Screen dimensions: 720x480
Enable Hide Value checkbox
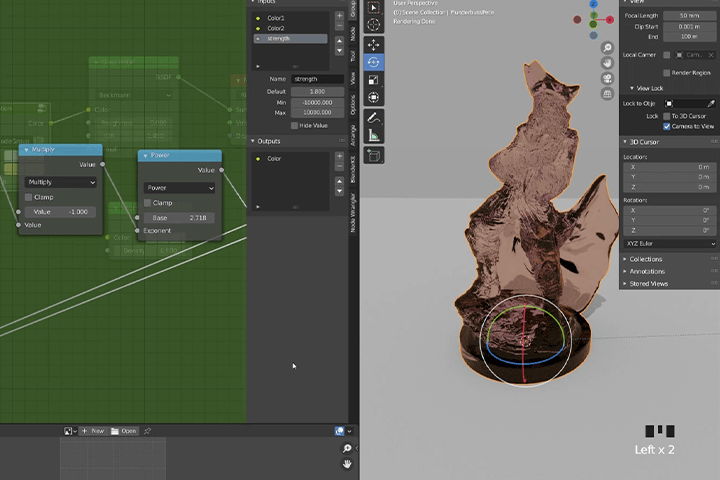[x=294, y=126]
